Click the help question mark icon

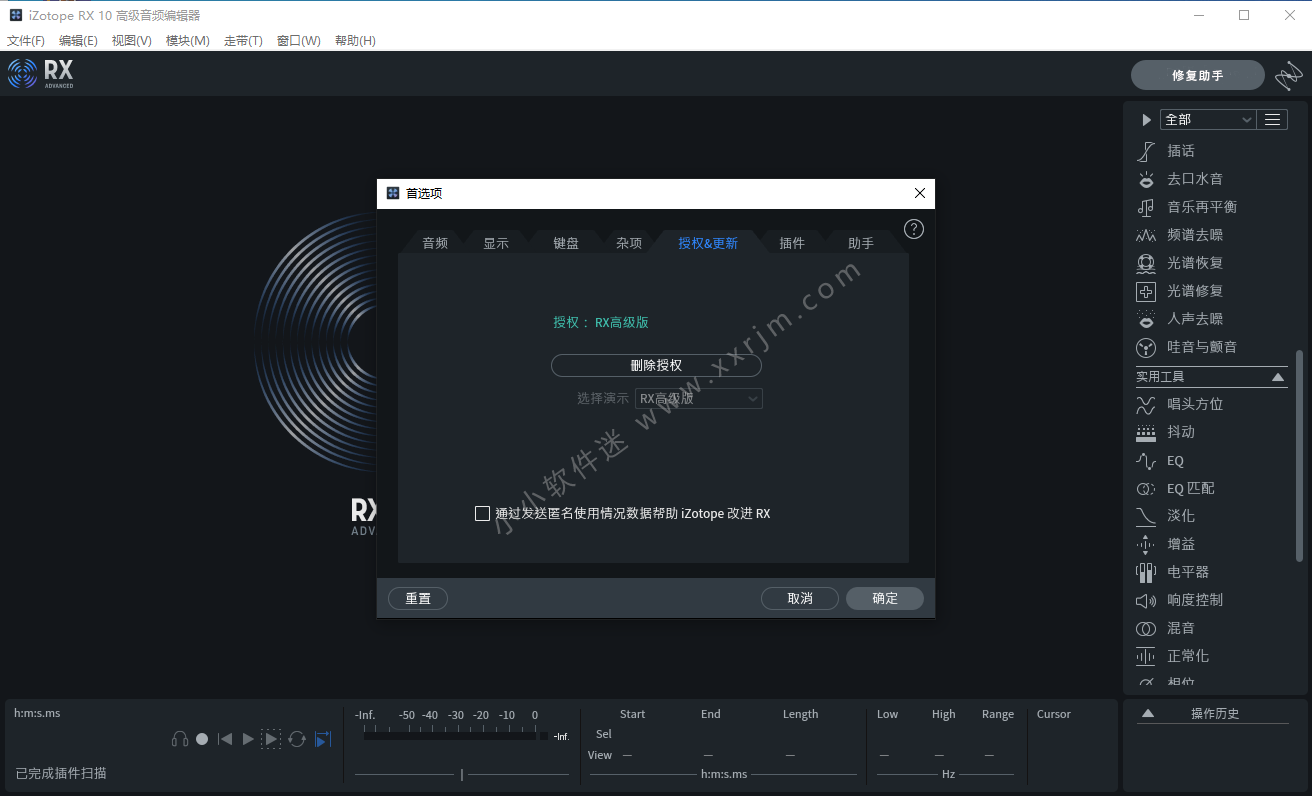pos(913,229)
